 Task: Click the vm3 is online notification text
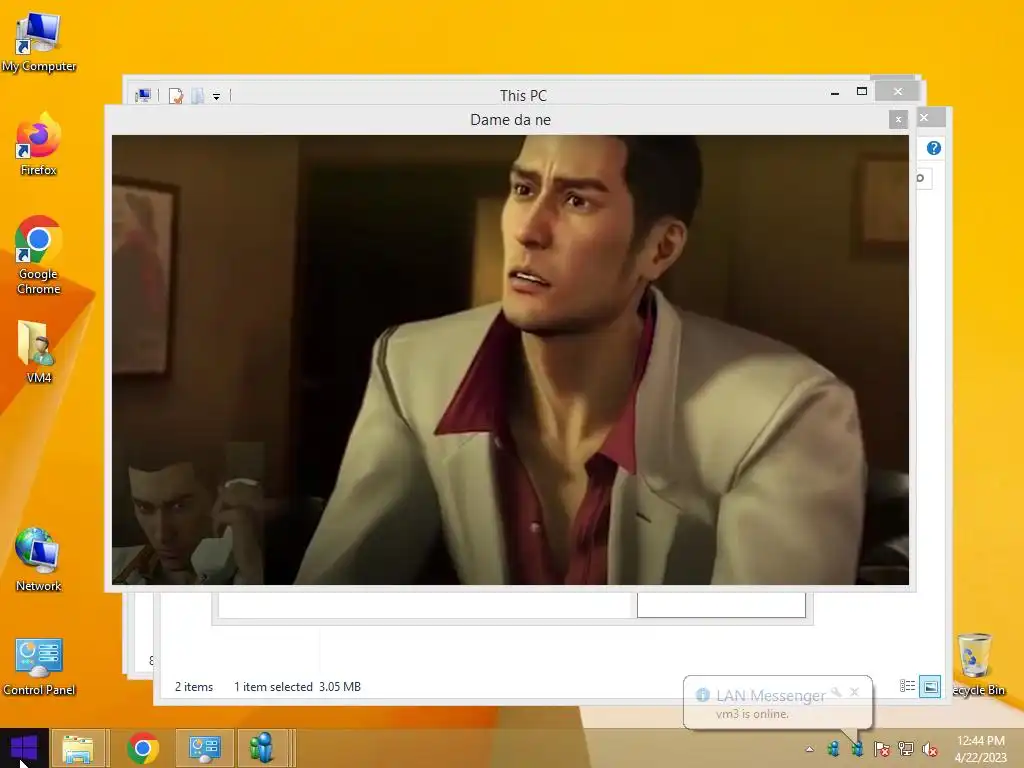(x=752, y=714)
